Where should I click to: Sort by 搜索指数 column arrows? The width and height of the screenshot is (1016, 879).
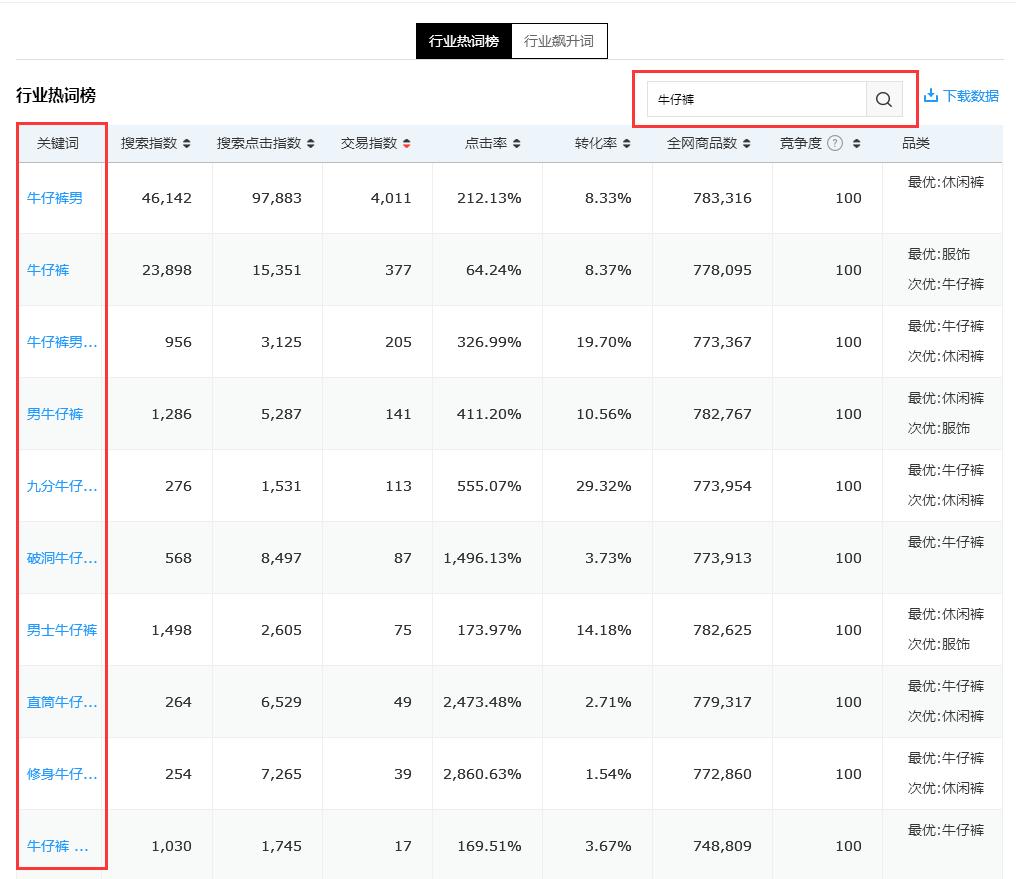point(187,144)
